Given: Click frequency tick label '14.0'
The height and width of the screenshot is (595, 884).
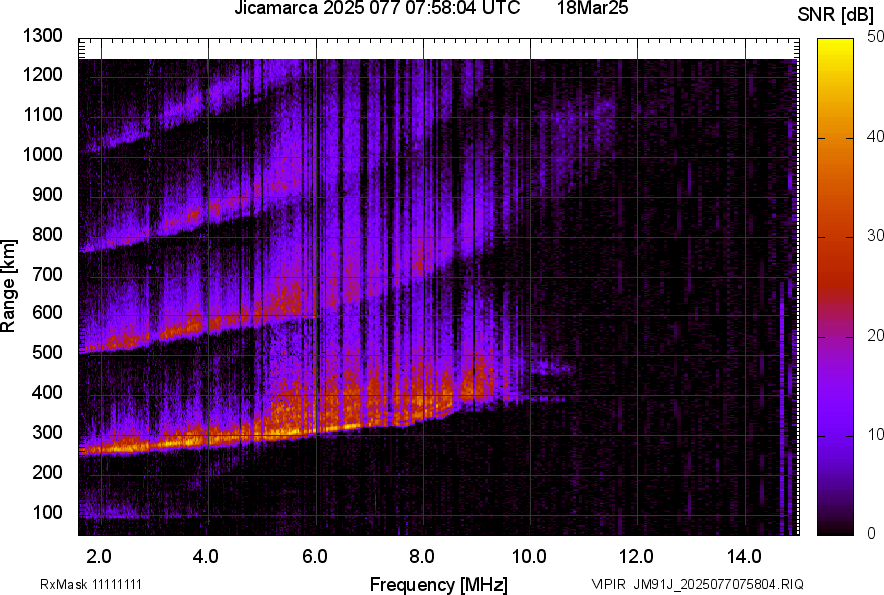Looking at the screenshot, I should (x=744, y=557).
